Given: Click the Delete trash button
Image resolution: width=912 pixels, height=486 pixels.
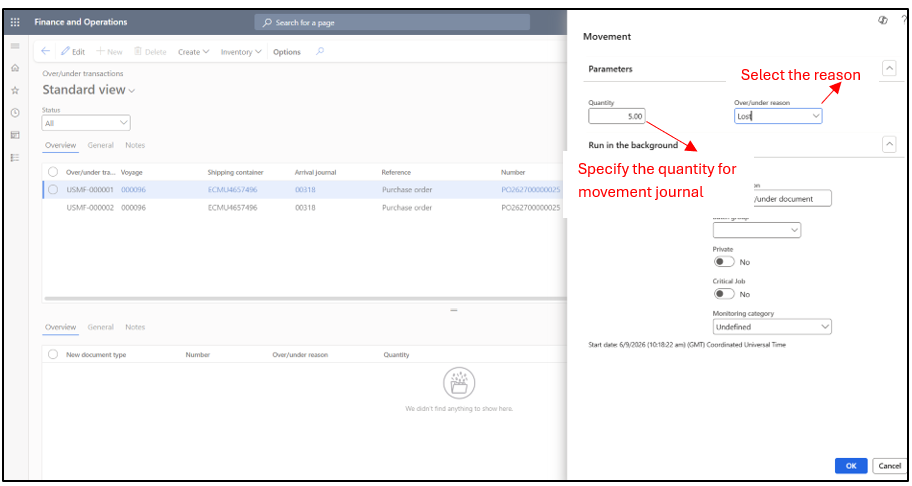Looking at the screenshot, I should click(150, 52).
